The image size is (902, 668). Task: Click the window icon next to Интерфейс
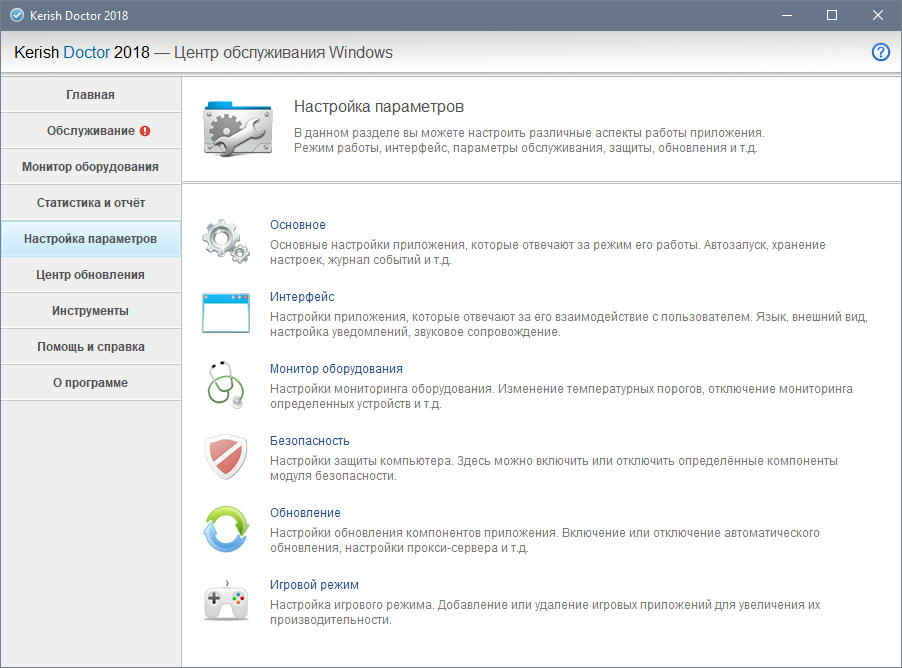226,313
